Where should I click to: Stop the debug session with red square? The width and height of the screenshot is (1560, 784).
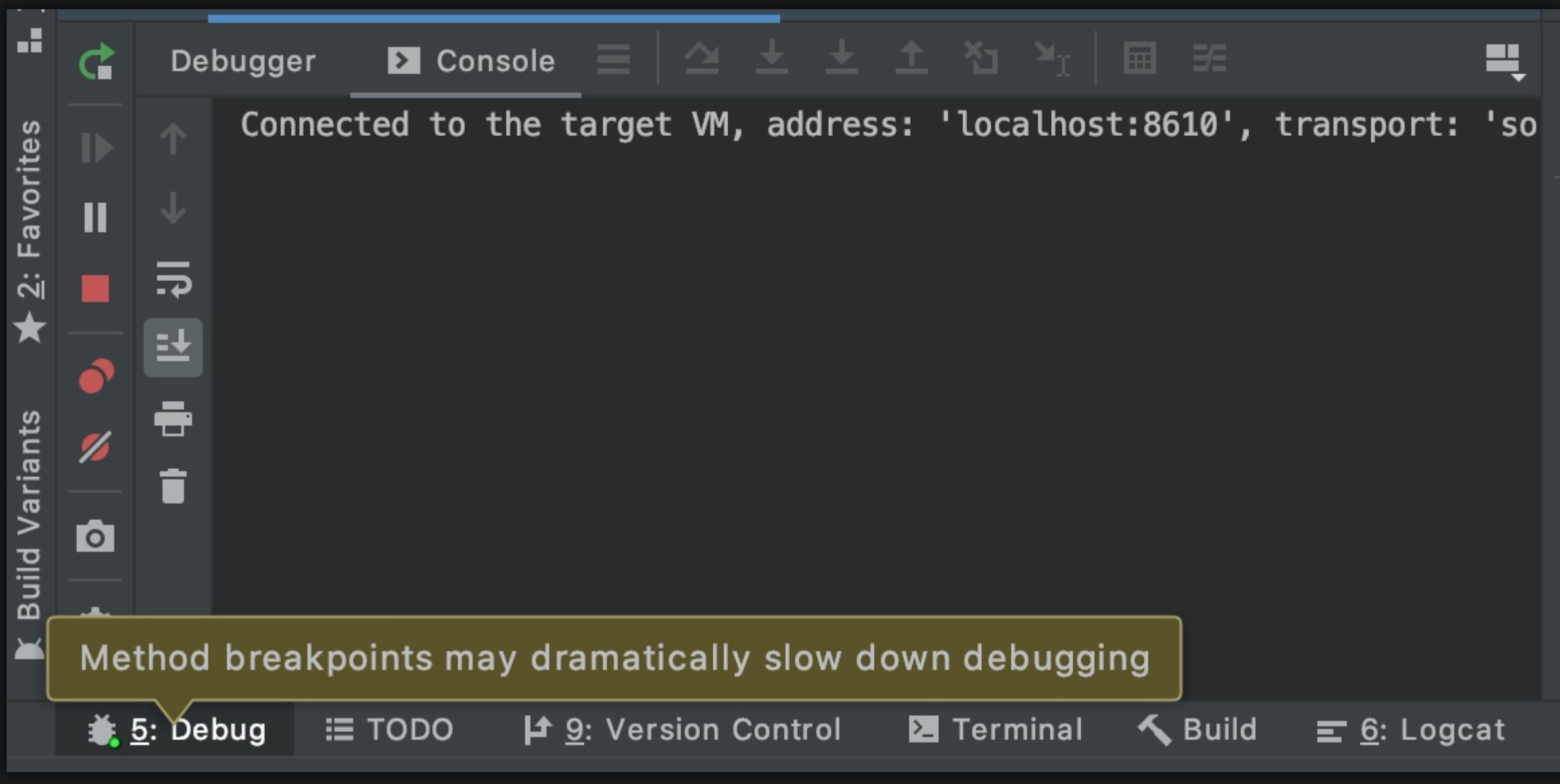[96, 287]
